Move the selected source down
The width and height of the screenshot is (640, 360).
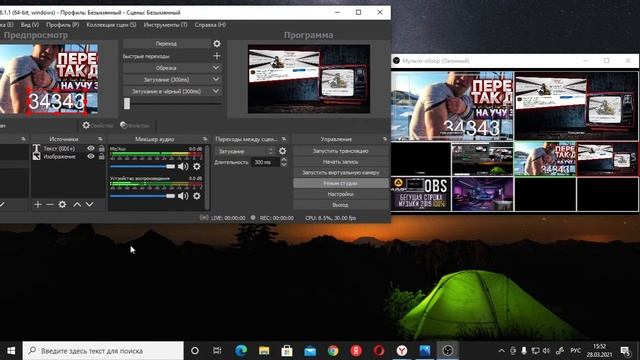coord(89,204)
